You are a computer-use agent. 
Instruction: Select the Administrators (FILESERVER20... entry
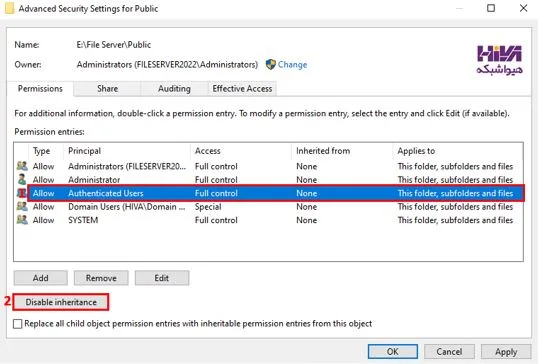269,166
